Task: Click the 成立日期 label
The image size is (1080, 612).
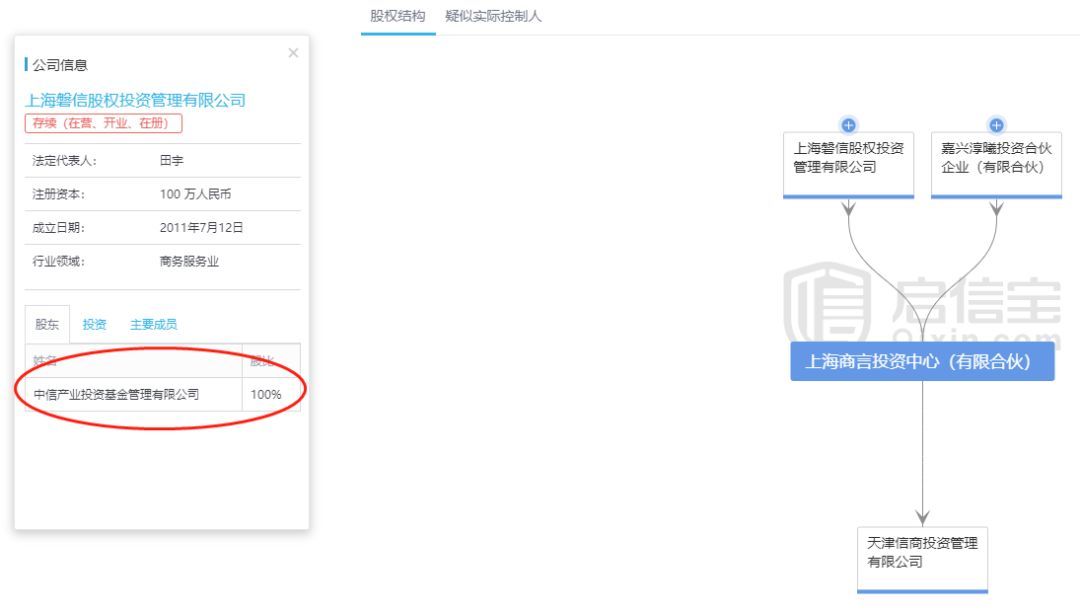Action: click(x=59, y=227)
